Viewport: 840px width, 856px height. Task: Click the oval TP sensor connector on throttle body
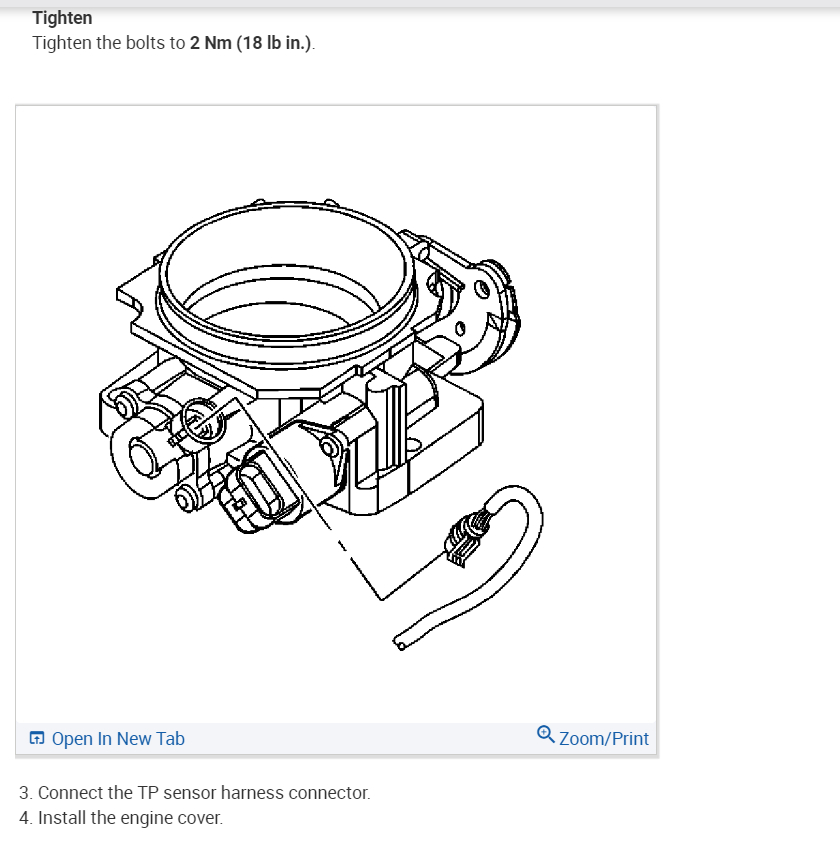[259, 490]
